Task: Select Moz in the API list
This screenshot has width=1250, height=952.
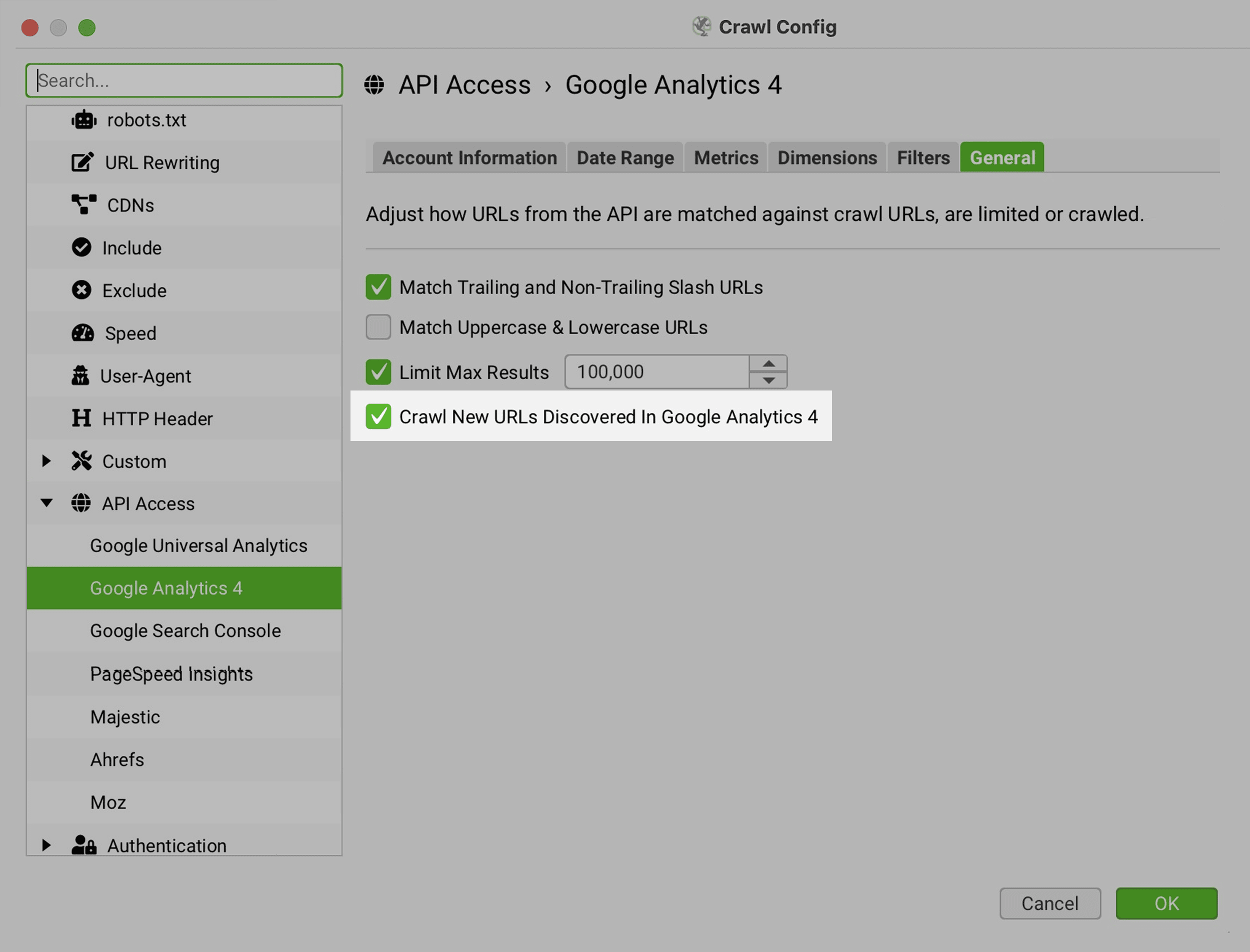Action: [184, 802]
